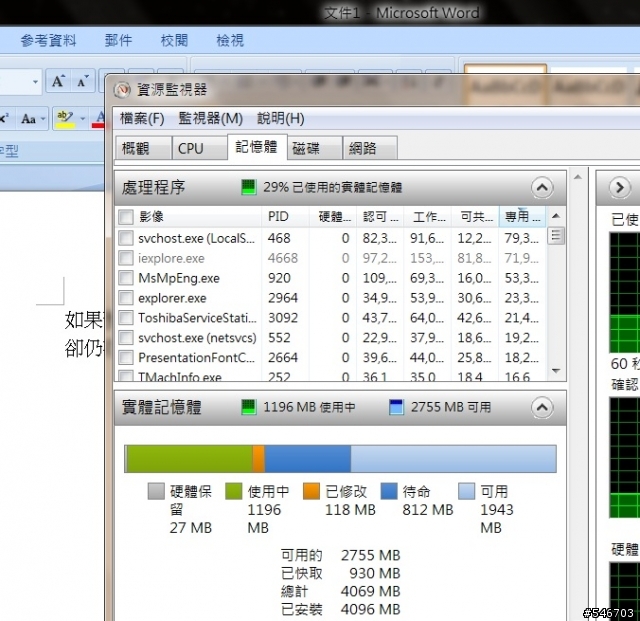
Task: Click process list scrollbar down arrow
Action: click(x=556, y=371)
